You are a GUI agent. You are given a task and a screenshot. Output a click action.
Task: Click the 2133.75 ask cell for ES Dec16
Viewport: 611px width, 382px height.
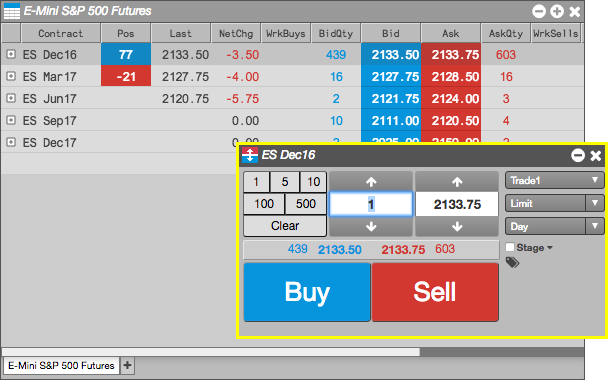(451, 54)
